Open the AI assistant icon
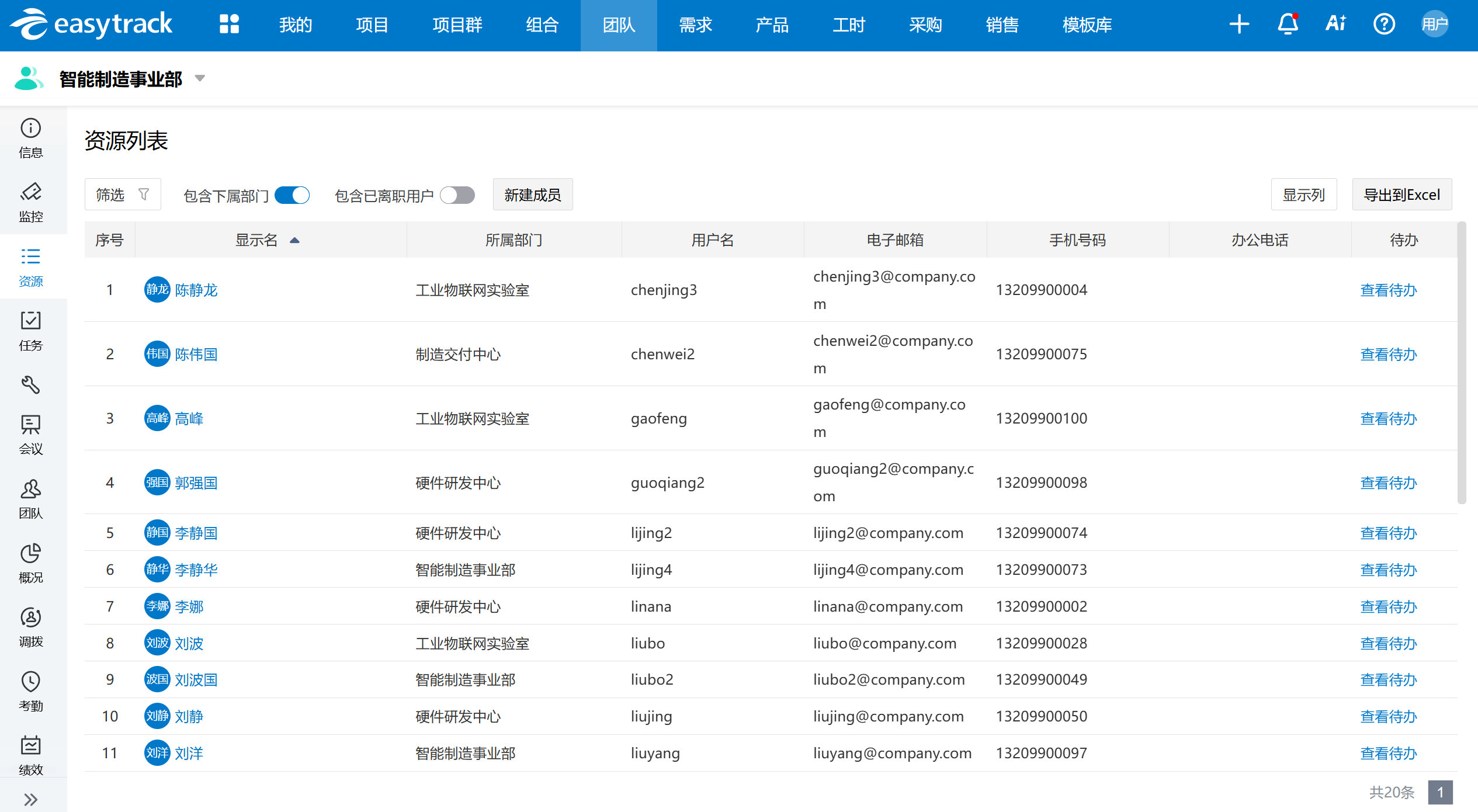Viewport: 1478px width, 812px height. (1335, 25)
